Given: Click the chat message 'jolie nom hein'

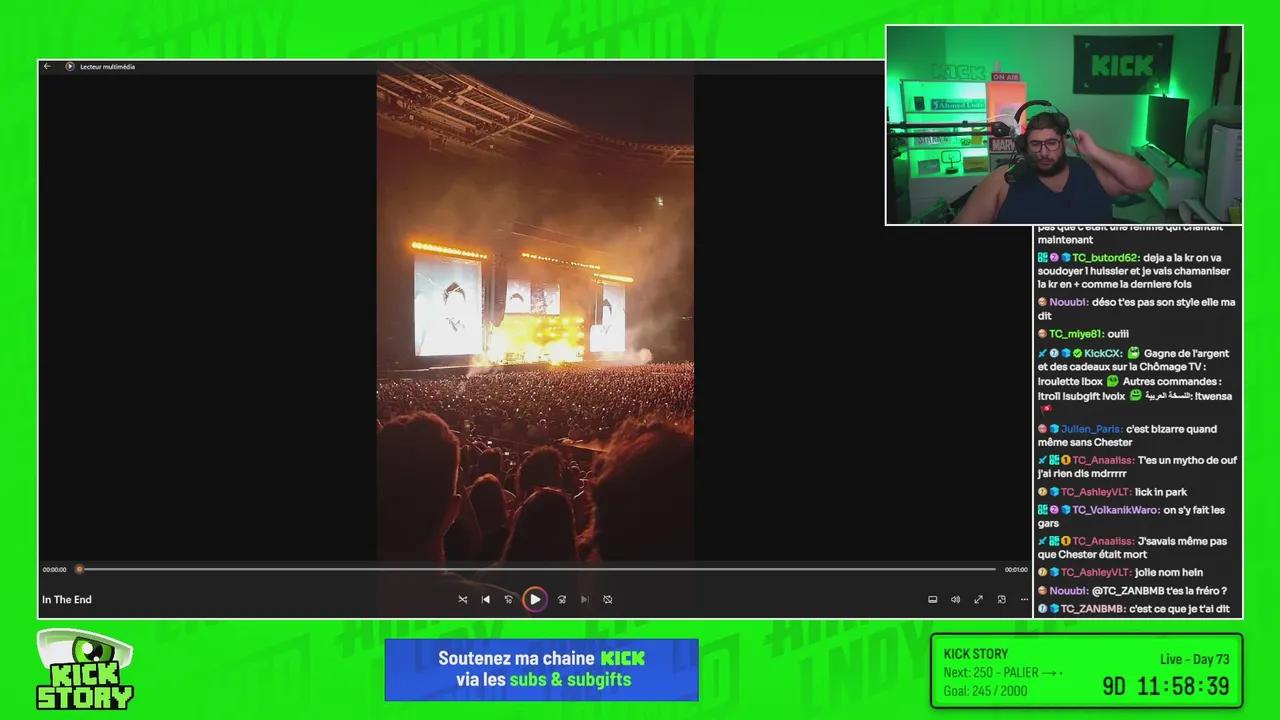Looking at the screenshot, I should [x=1169, y=572].
